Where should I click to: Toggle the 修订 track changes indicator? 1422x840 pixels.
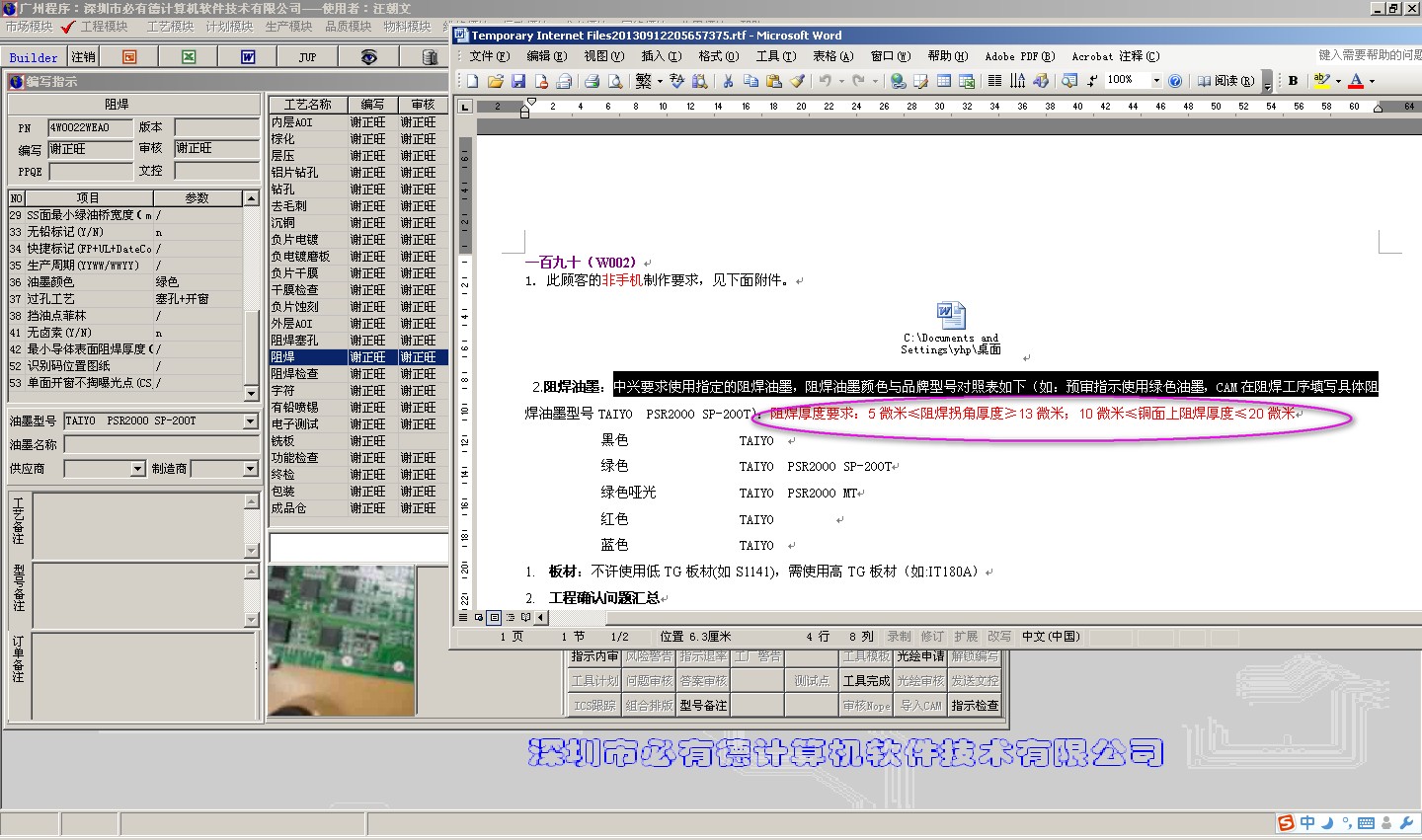pyautogui.click(x=932, y=637)
